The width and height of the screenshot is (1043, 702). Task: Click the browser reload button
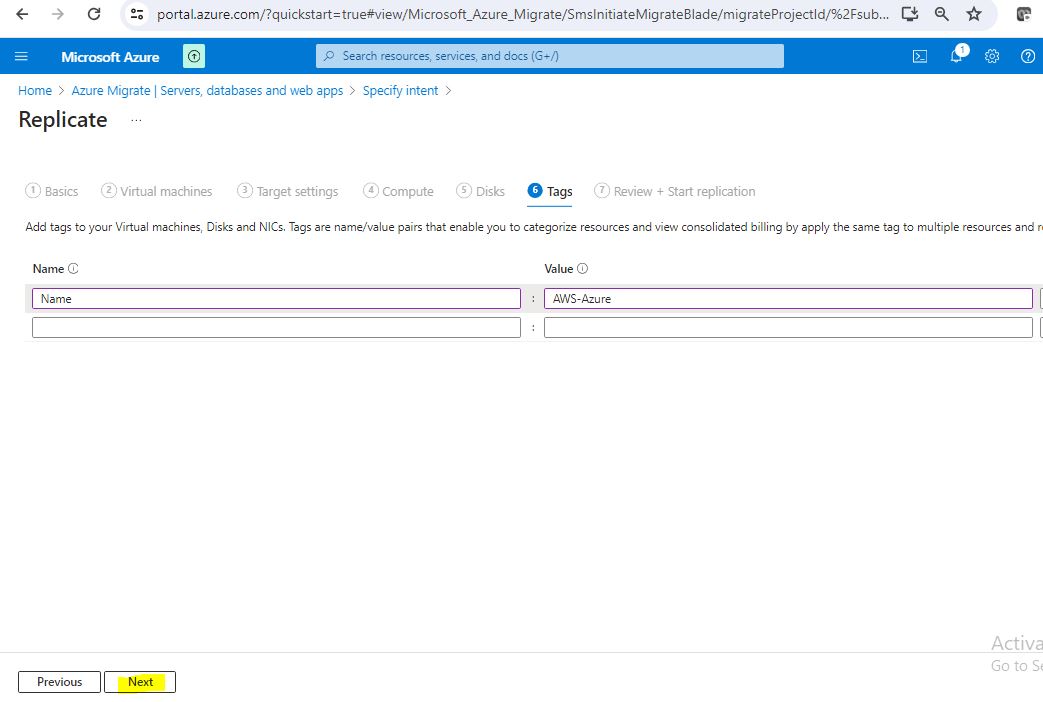click(93, 14)
